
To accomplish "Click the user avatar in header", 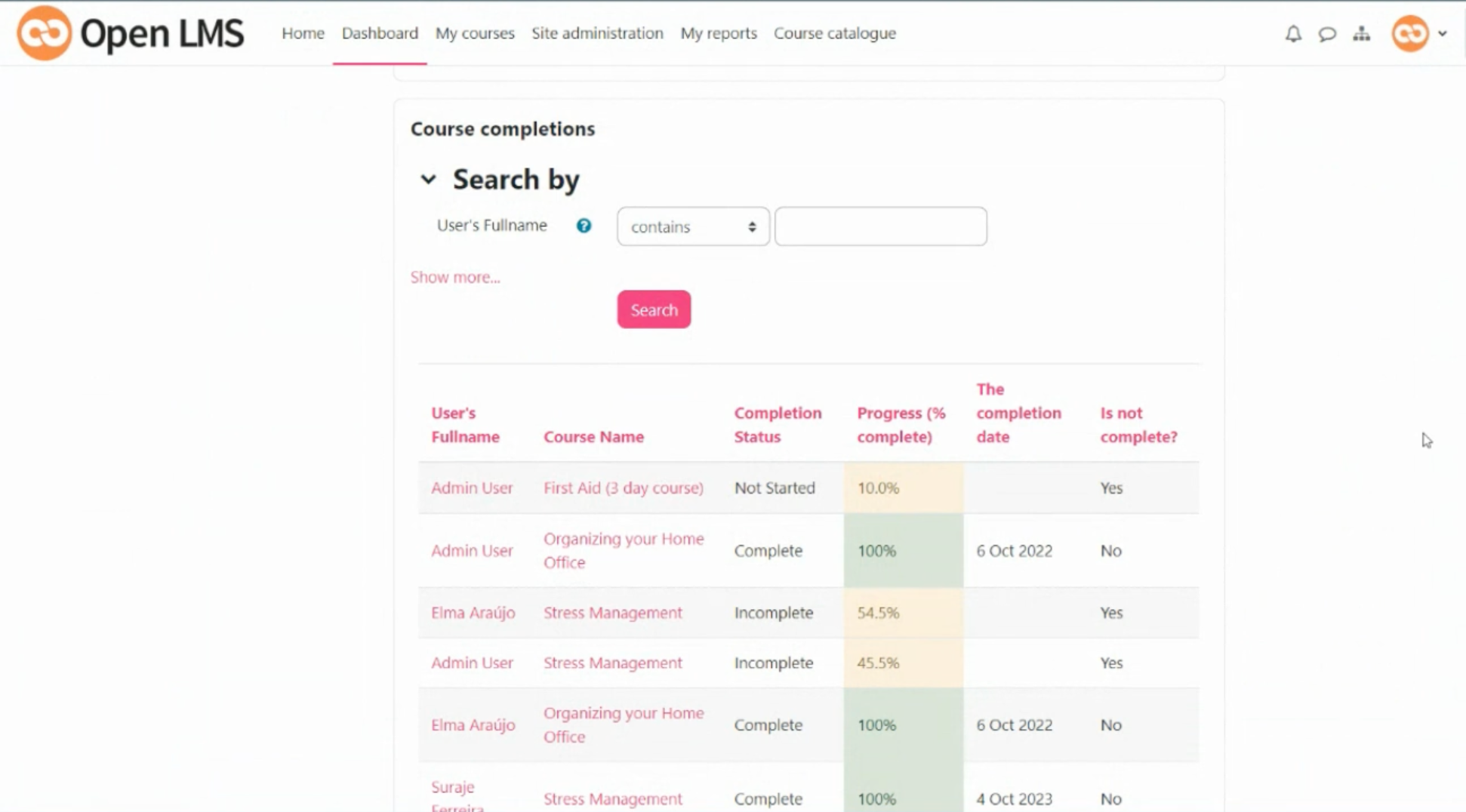I will (x=1409, y=33).
